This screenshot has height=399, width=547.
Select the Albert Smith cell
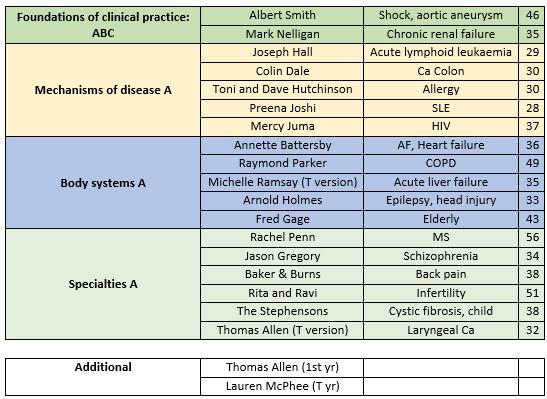[x=282, y=16]
